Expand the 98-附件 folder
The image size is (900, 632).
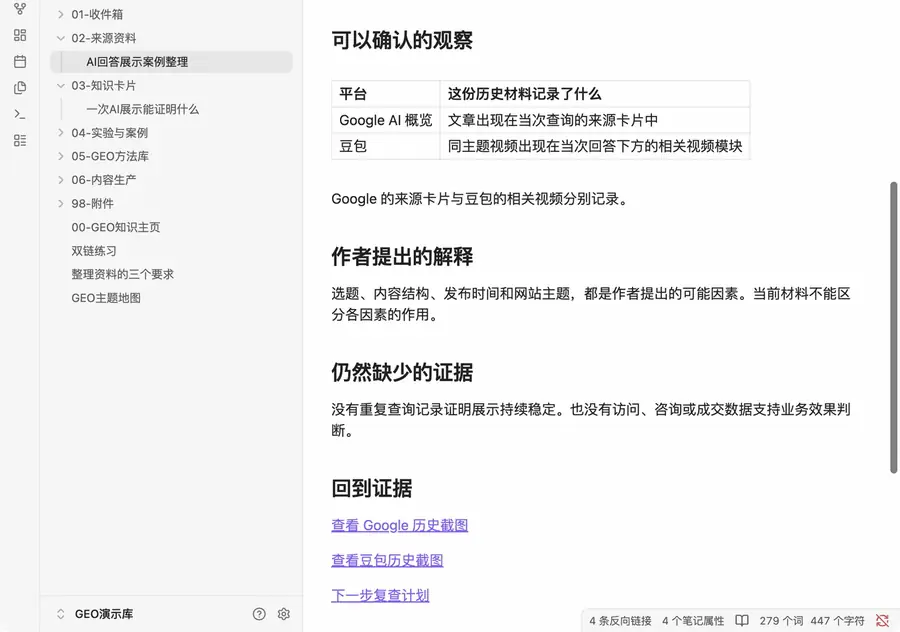click(x=60, y=203)
